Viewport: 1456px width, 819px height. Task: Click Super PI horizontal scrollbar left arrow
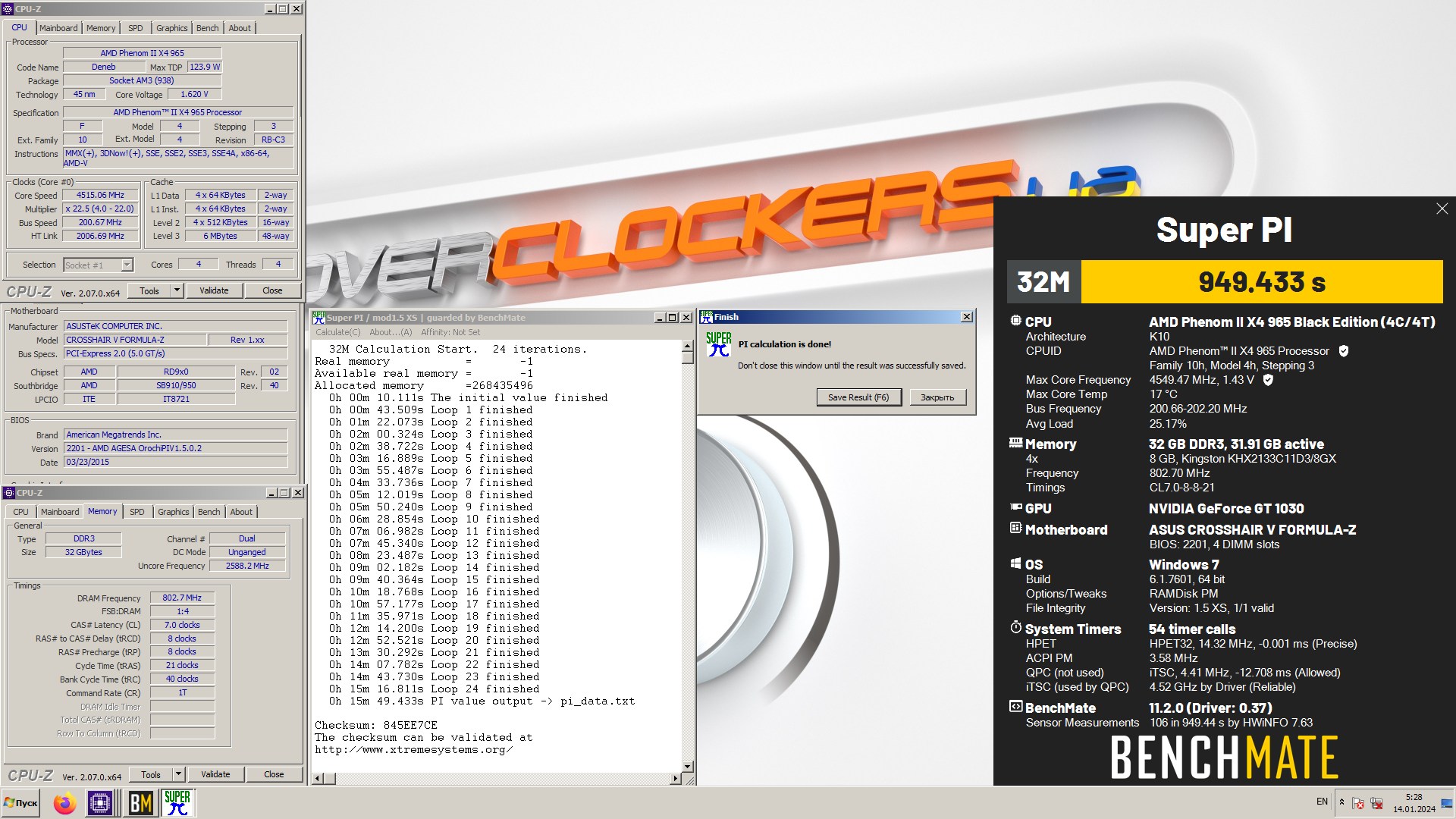point(317,778)
